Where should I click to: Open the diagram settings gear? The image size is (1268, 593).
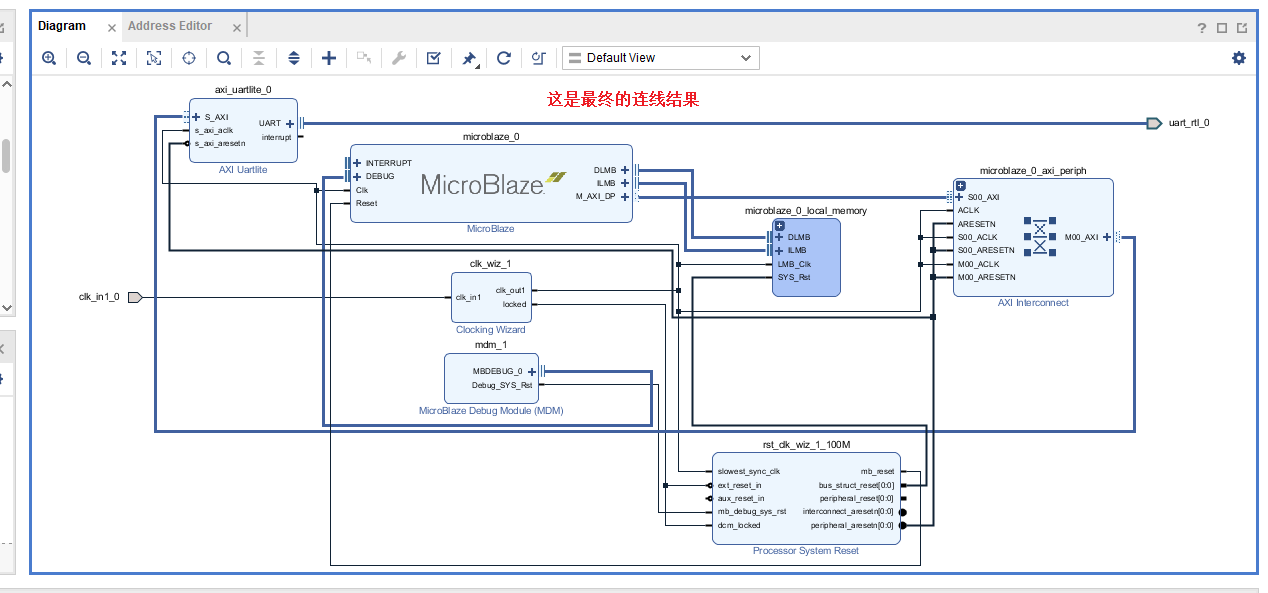1239,58
